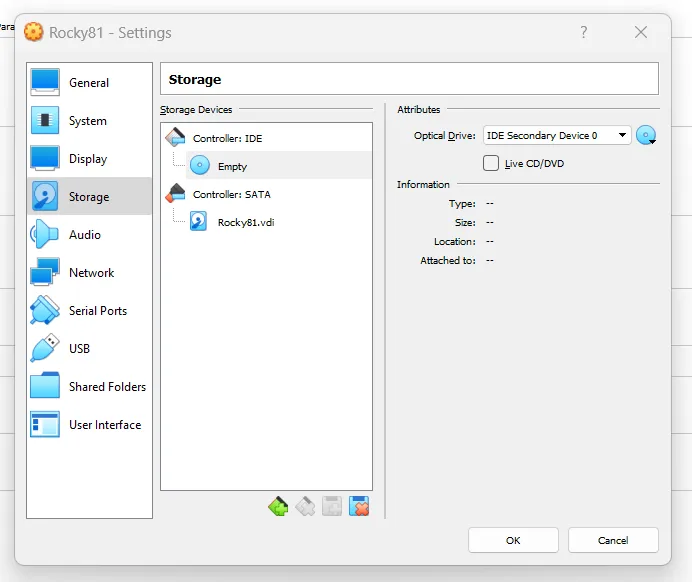Click the User Interface icon in sidebar
This screenshot has height=582, width=692.
(45, 424)
